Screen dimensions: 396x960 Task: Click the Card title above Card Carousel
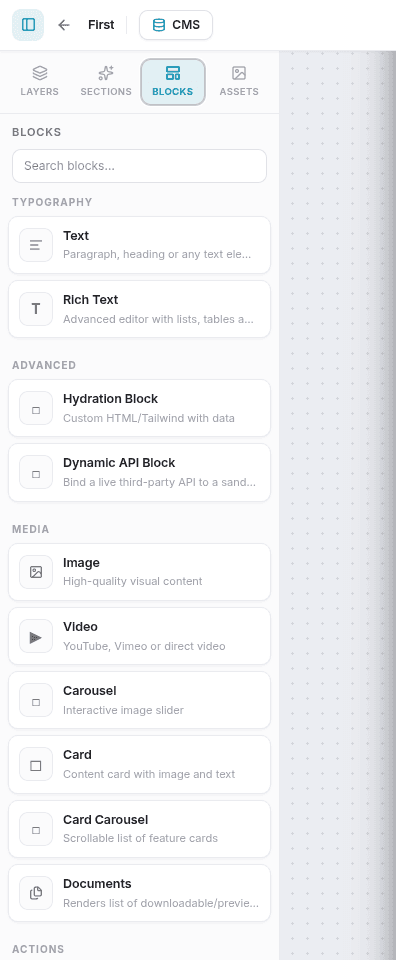coord(77,755)
